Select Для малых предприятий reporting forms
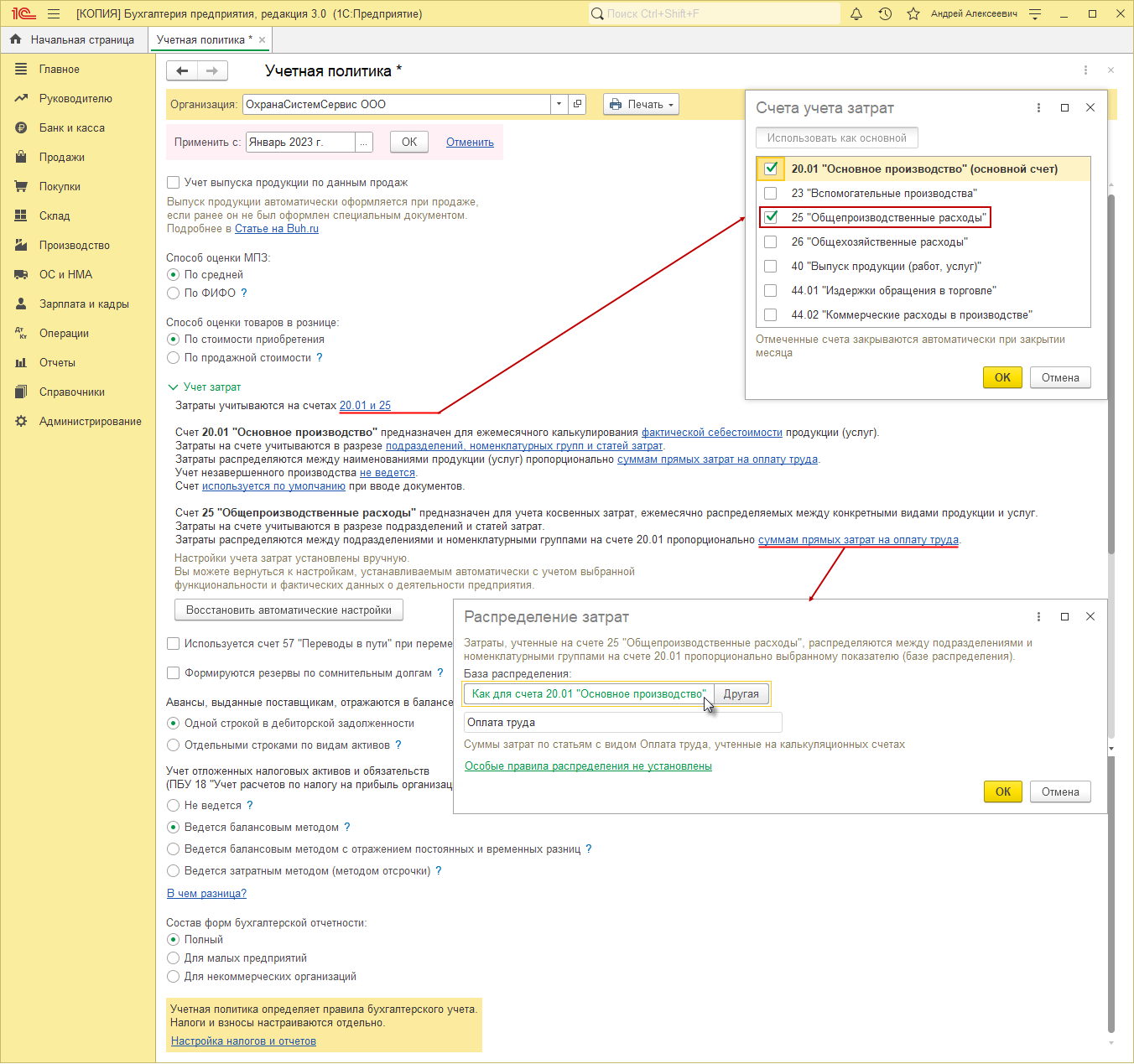This screenshot has width=1134, height=1064. [x=173, y=958]
